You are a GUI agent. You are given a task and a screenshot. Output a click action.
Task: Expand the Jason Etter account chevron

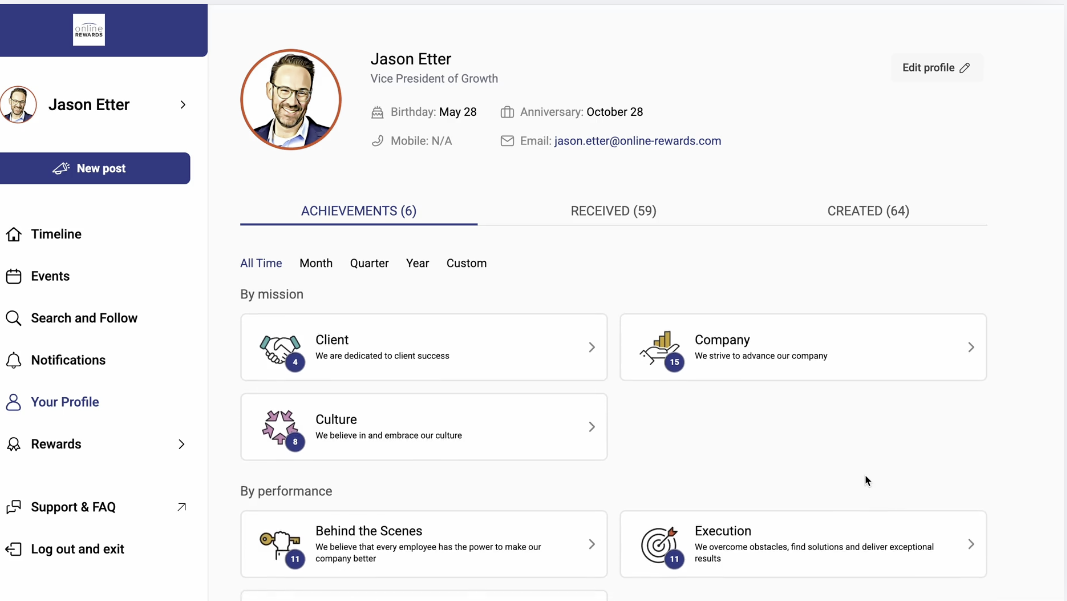[x=182, y=105]
